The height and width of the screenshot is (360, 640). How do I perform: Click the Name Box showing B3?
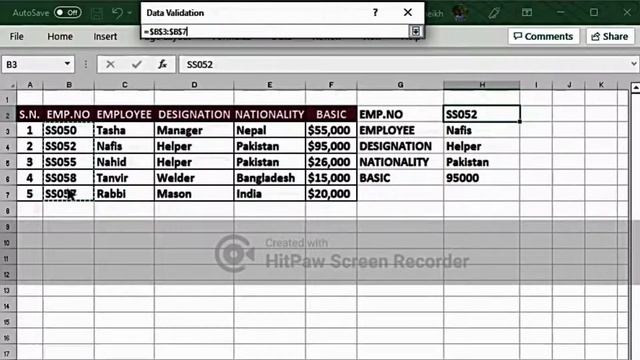click(x=33, y=64)
